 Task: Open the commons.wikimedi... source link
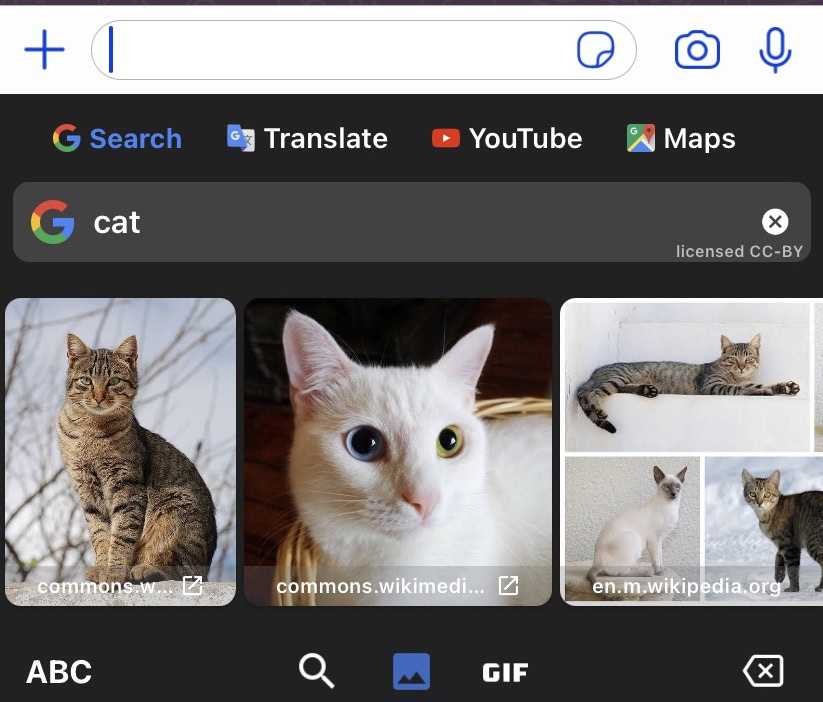click(381, 586)
